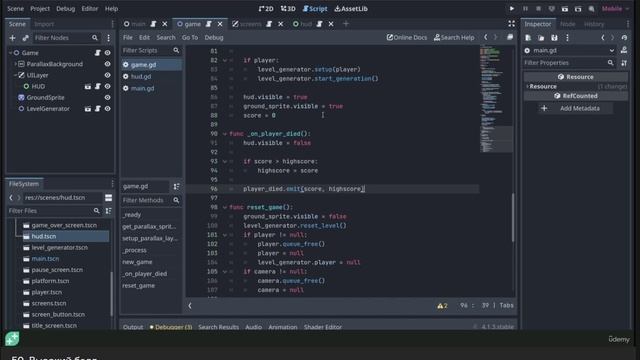Open the Help menu
Viewport: 640px width, 360px height.
pyautogui.click(x=111, y=9)
